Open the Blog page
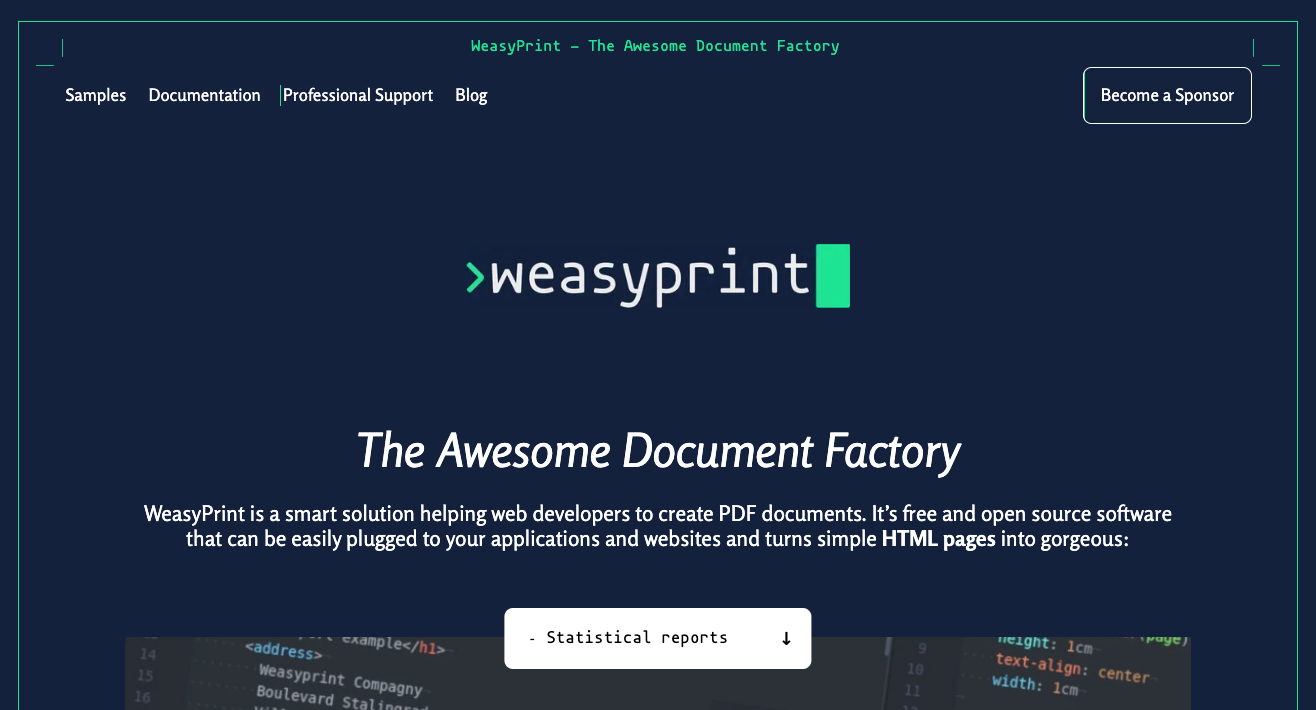The height and width of the screenshot is (710, 1316). (x=471, y=95)
